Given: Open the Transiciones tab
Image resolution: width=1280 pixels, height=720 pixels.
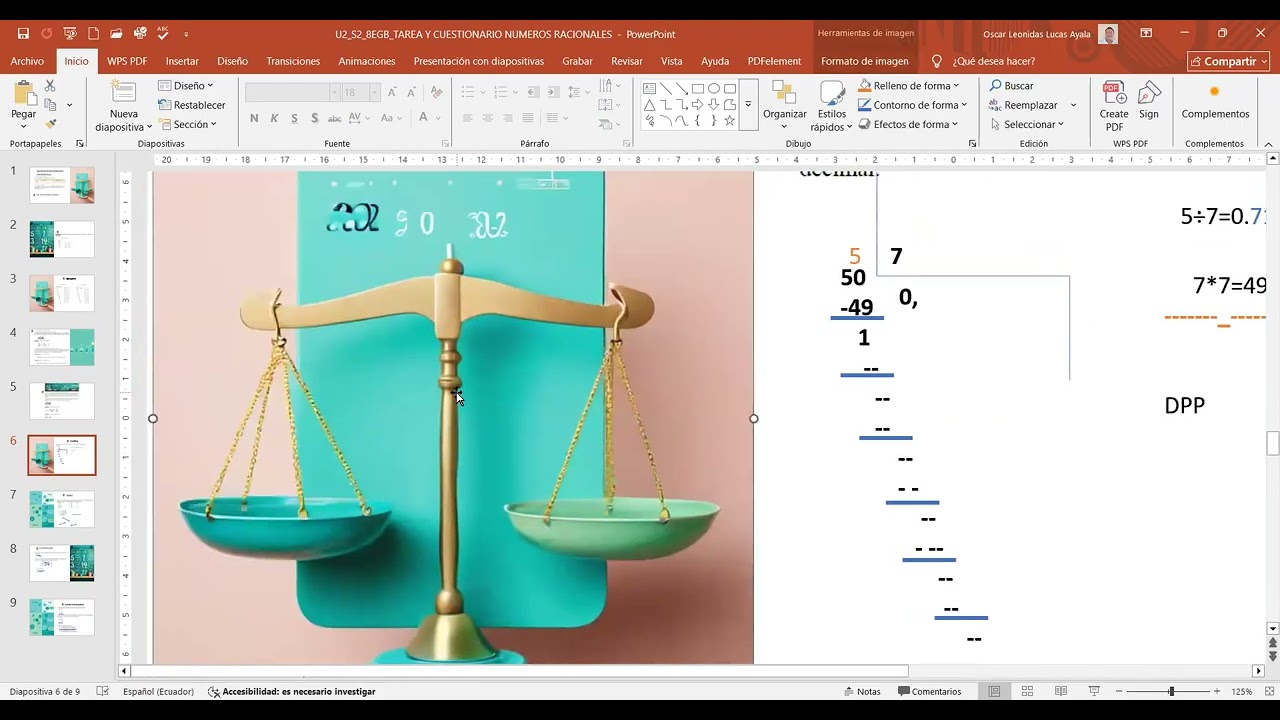Looking at the screenshot, I should (293, 61).
